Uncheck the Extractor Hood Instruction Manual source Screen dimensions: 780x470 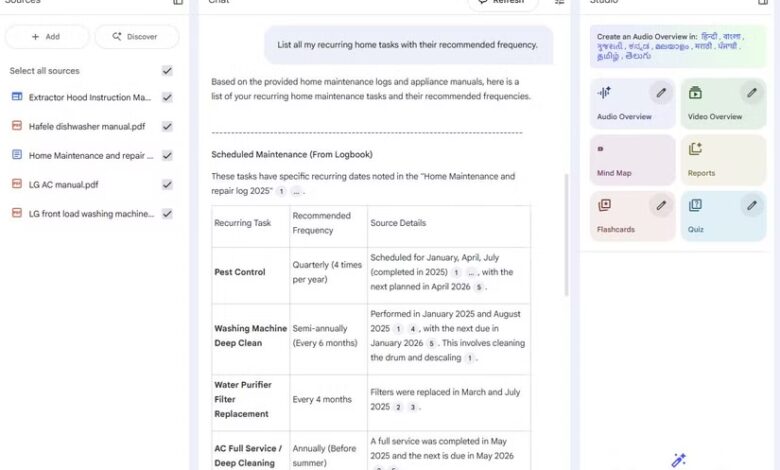coord(167,98)
